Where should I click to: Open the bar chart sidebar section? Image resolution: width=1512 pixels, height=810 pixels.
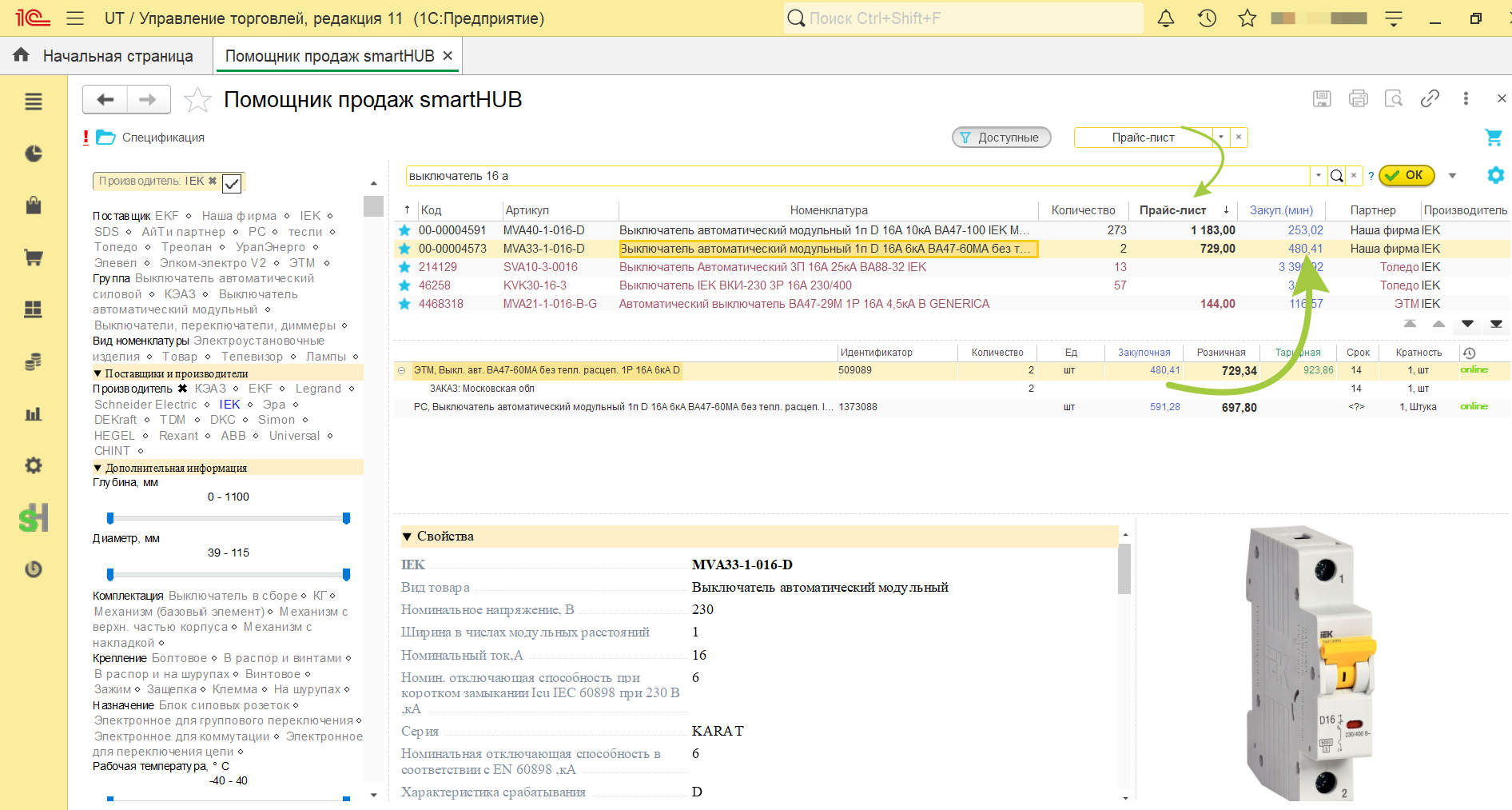point(34,413)
